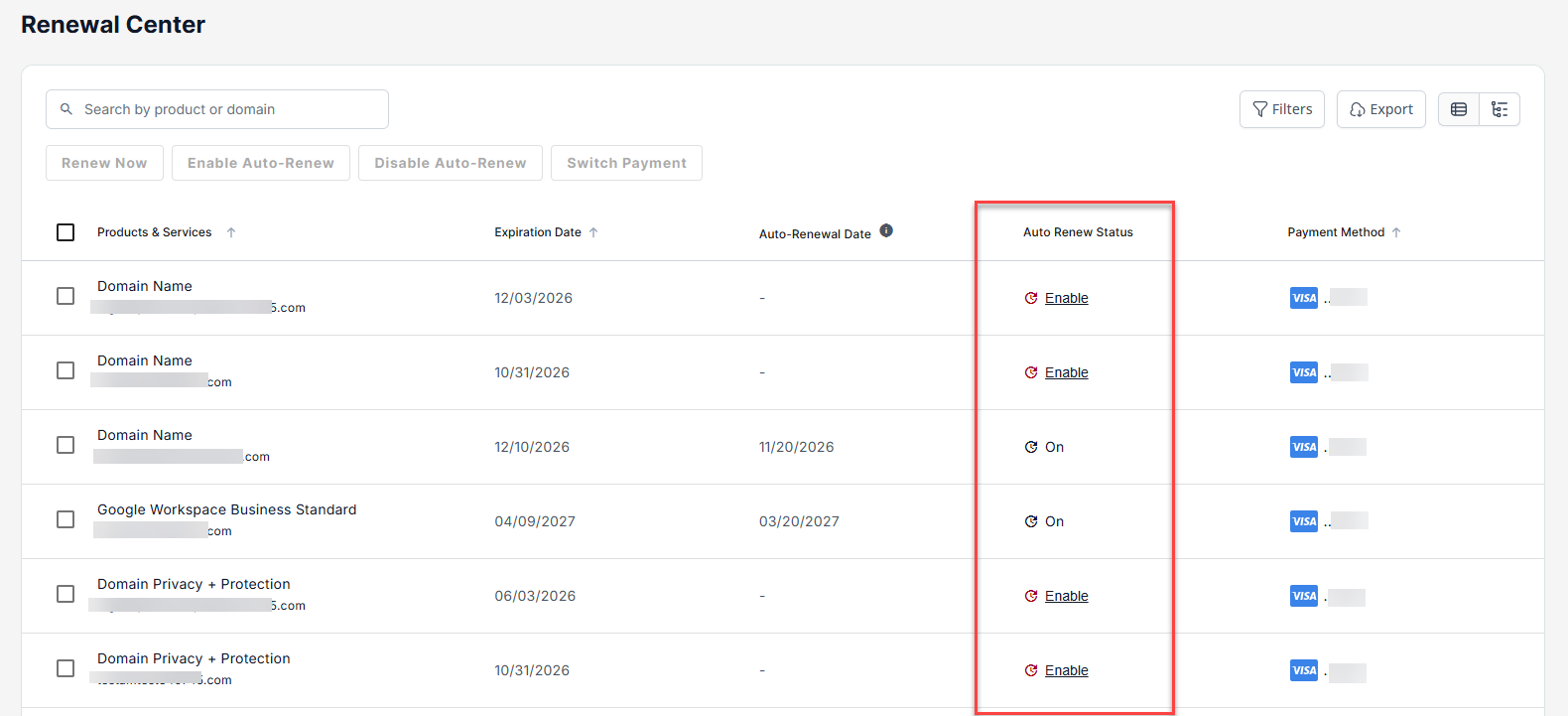Screen dimensions: 1568x716
Task: Click the 04/09/2027 expiration date
Action: (x=535, y=521)
